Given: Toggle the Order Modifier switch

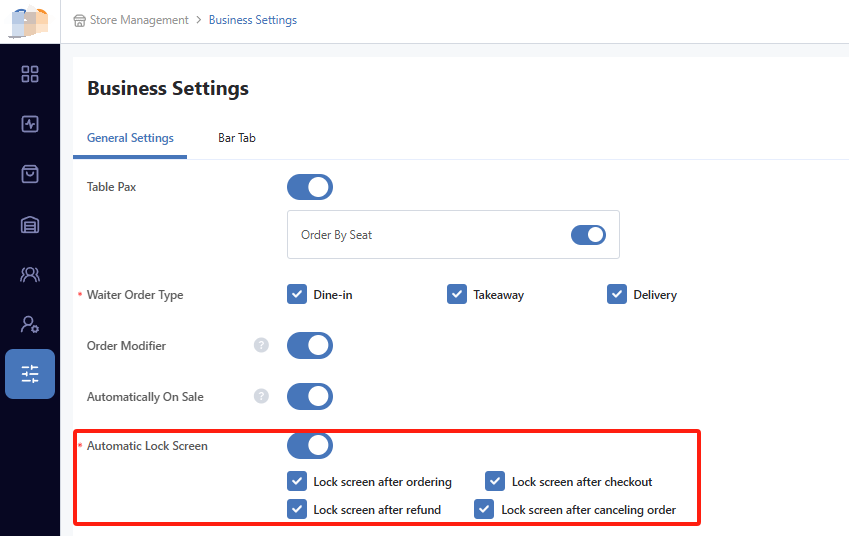Looking at the screenshot, I should pos(310,345).
